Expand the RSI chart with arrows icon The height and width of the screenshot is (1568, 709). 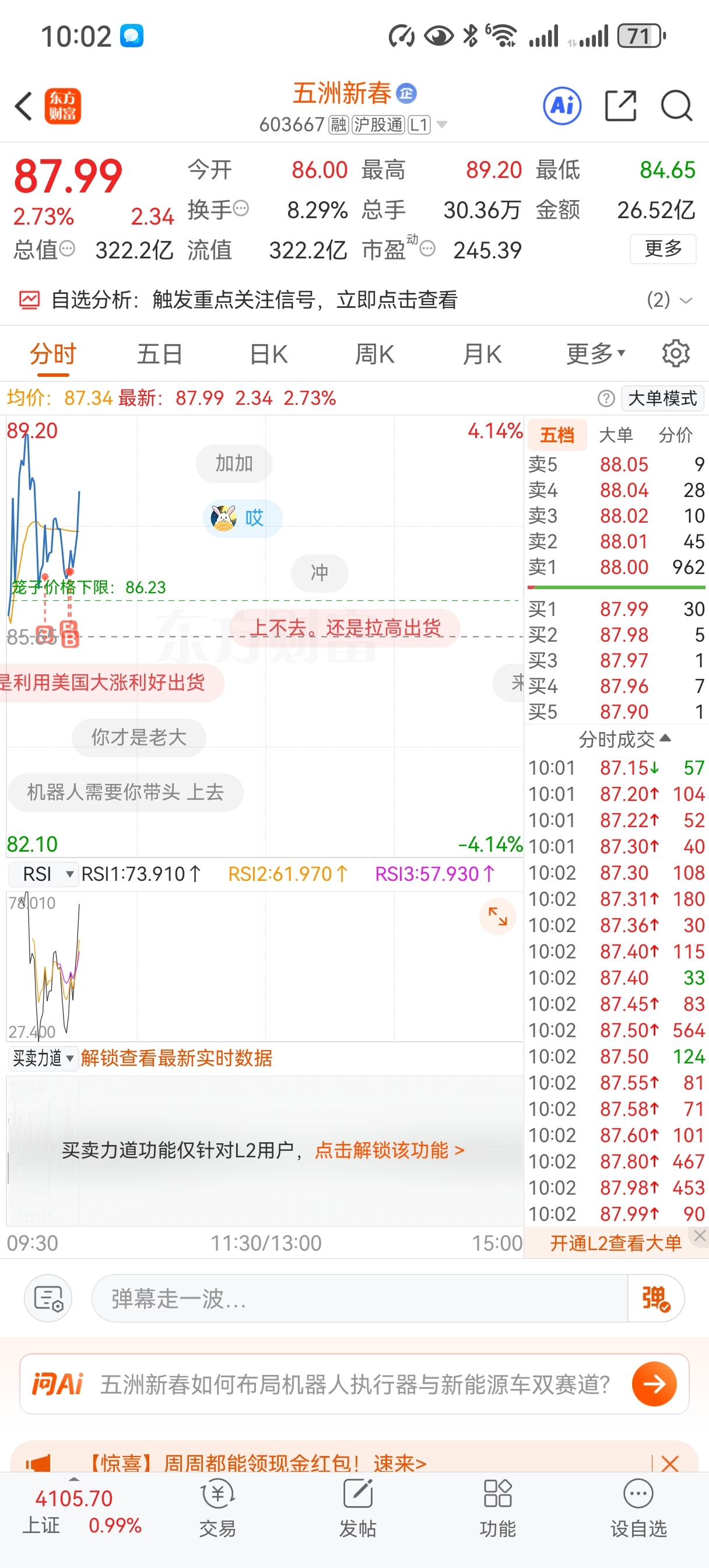point(498,916)
